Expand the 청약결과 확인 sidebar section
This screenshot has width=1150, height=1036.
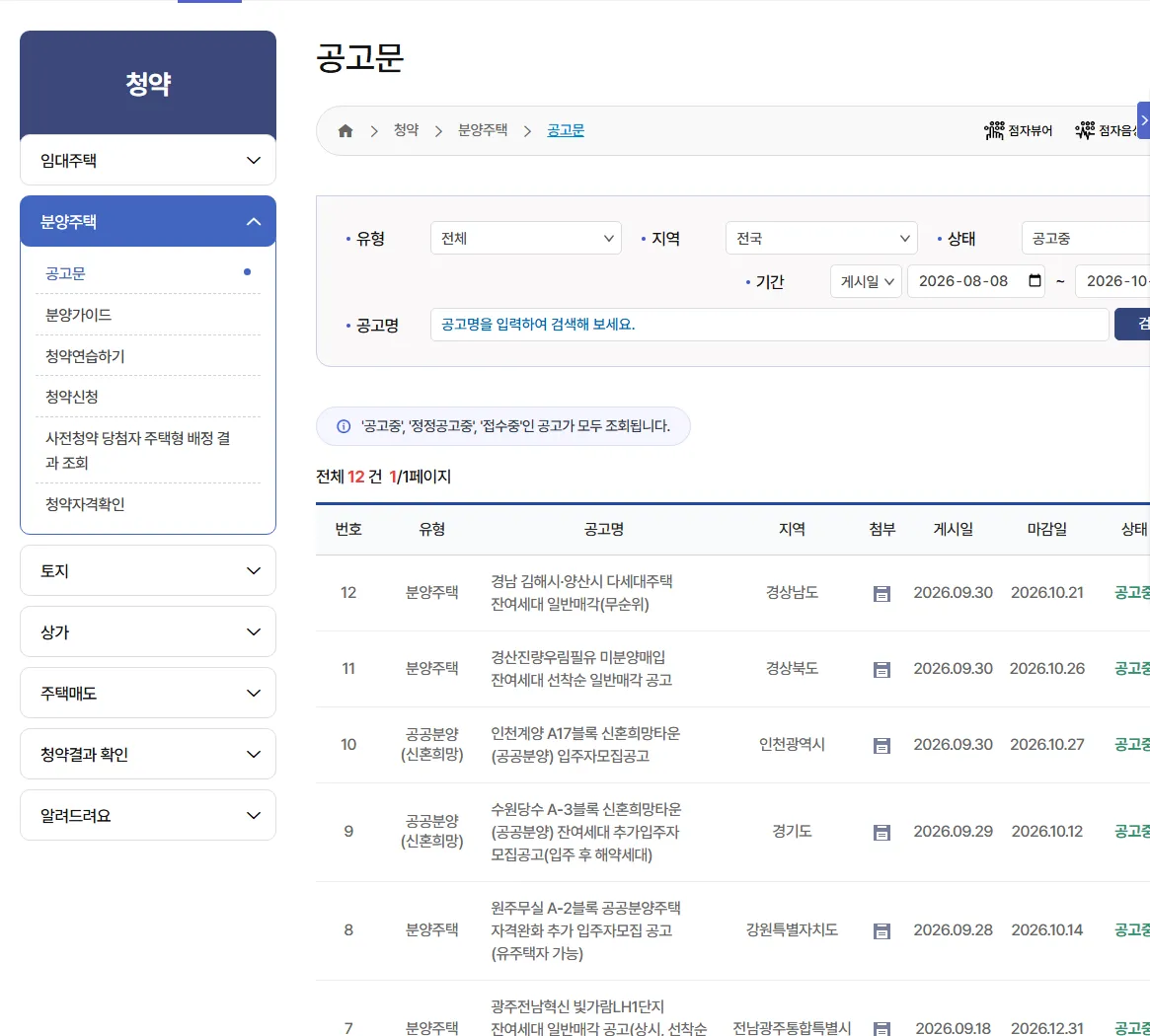coord(148,755)
